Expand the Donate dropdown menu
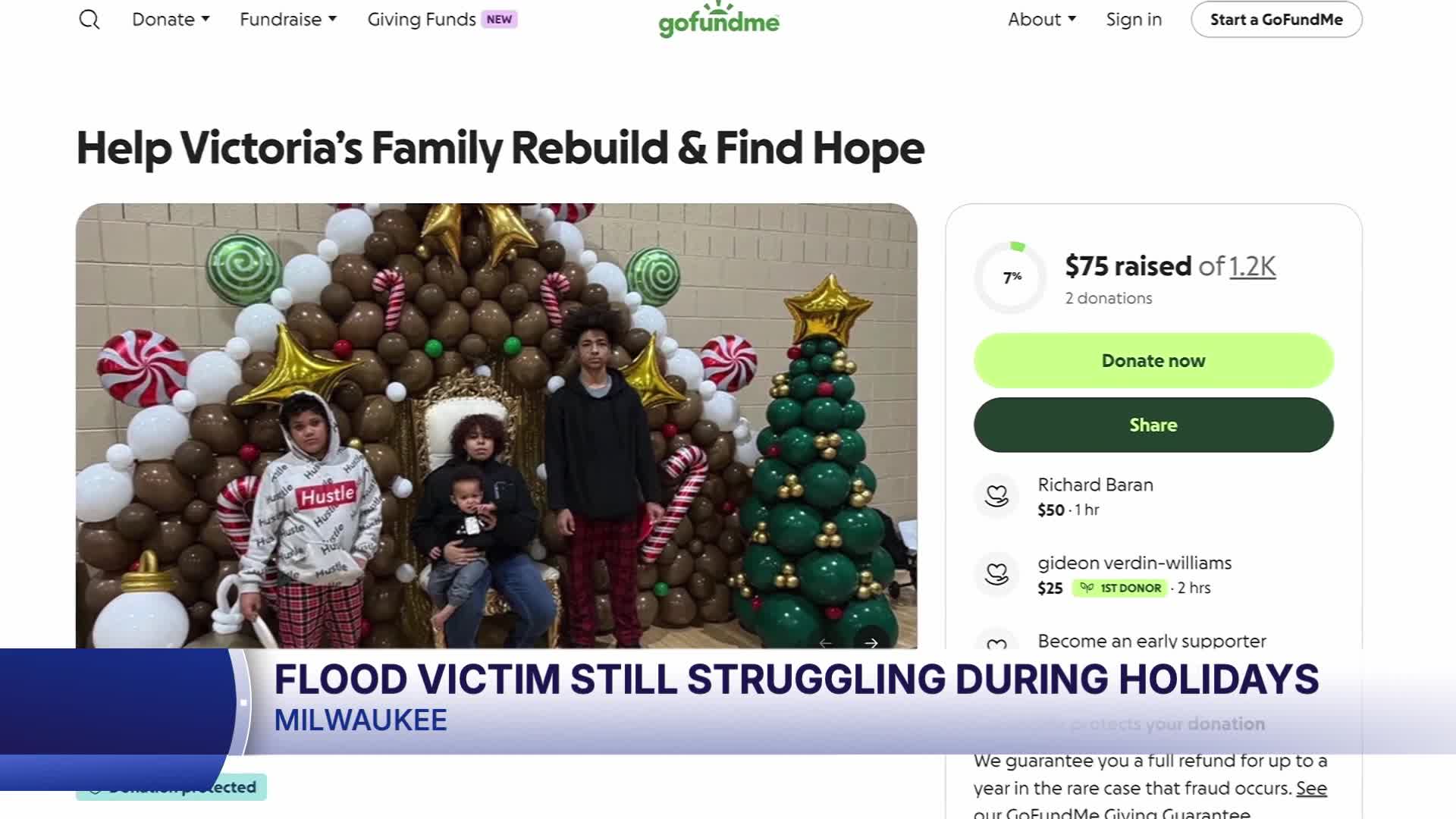Image resolution: width=1456 pixels, height=819 pixels. [x=171, y=20]
